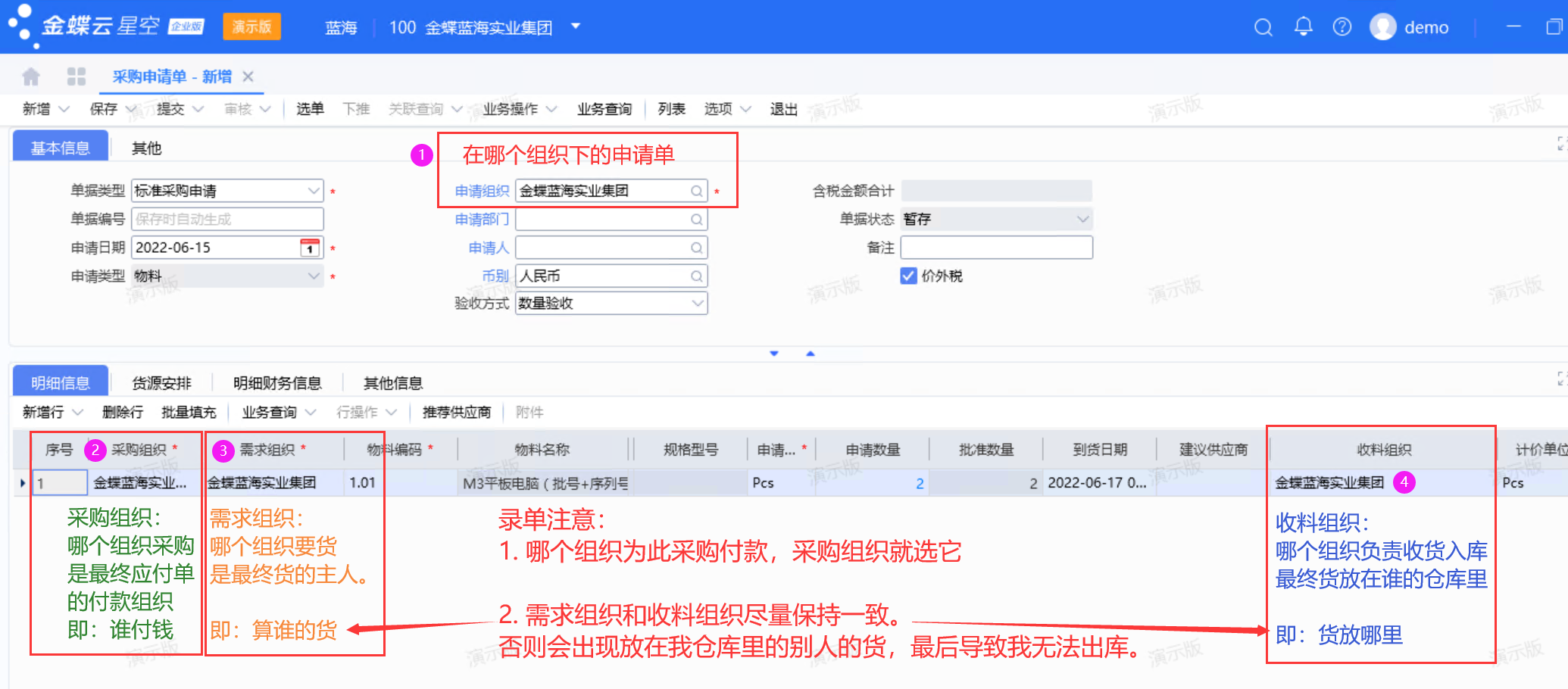Collapse header section with up arrow
The height and width of the screenshot is (689, 1568).
811,354
